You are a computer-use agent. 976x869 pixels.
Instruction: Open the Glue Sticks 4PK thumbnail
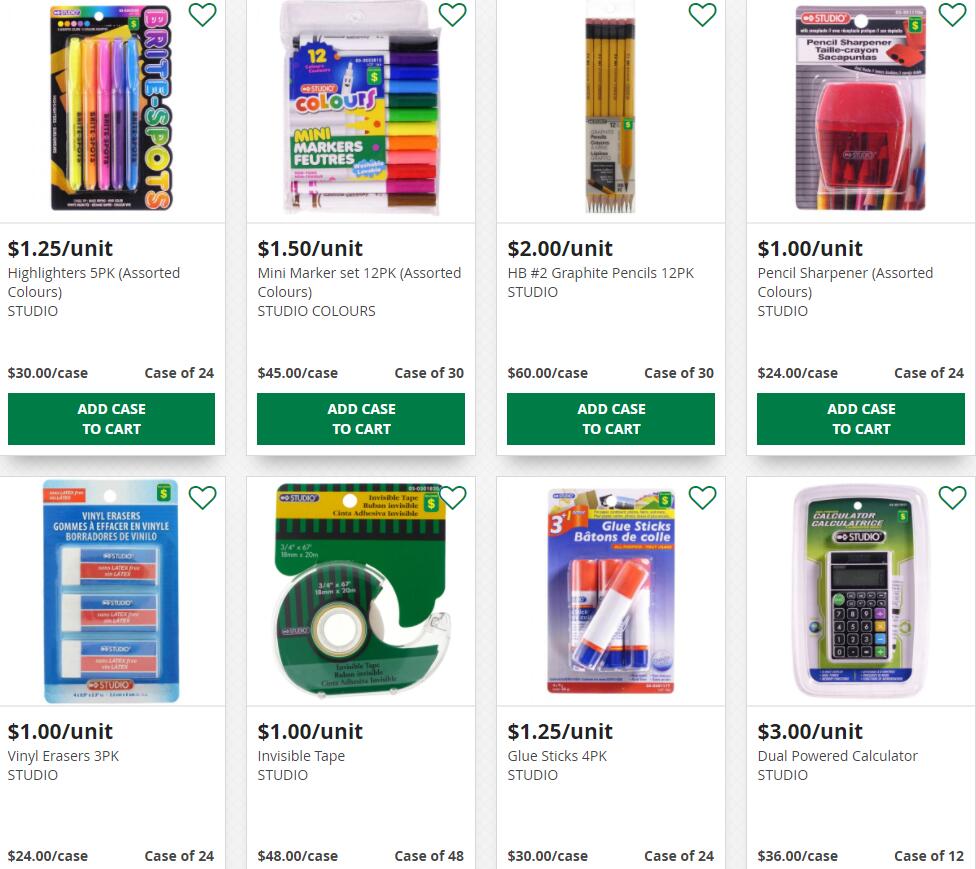point(611,591)
